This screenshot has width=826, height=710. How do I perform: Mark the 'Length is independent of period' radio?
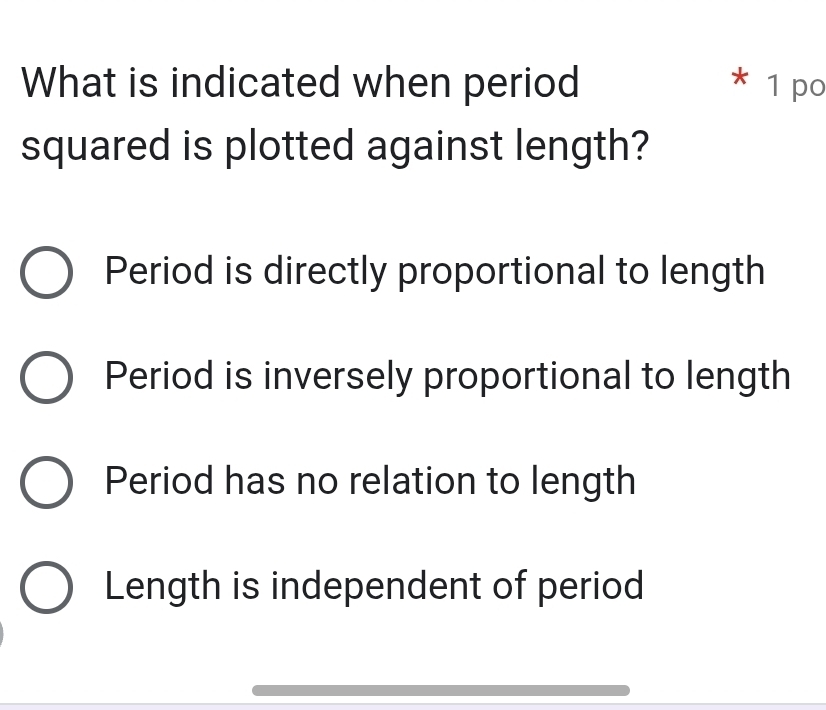click(x=46, y=587)
